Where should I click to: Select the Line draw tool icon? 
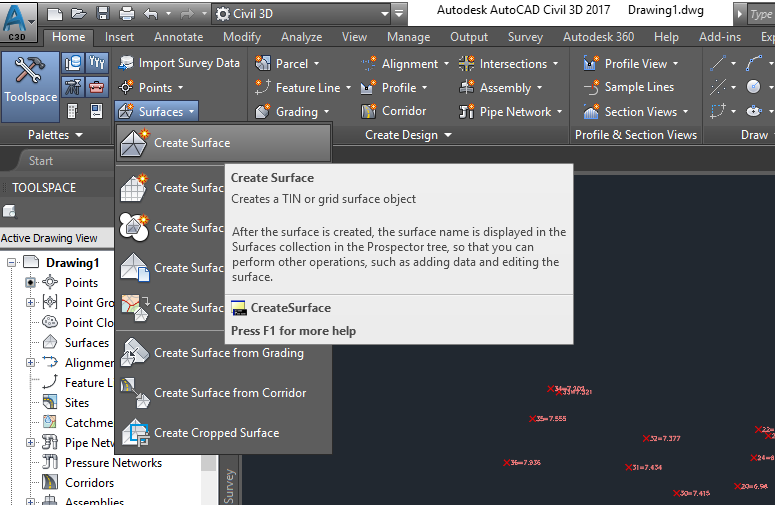point(718,63)
